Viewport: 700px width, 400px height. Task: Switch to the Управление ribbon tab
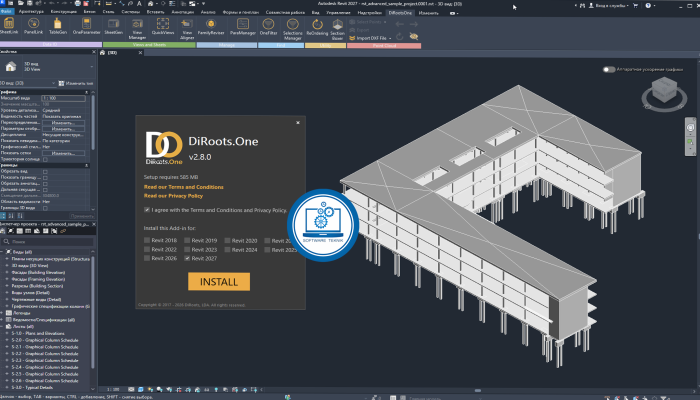click(338, 12)
